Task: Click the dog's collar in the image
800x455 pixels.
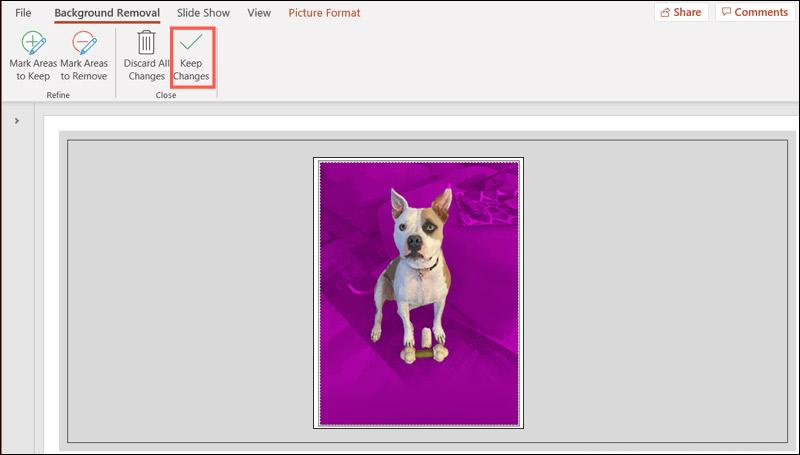Action: [426, 265]
